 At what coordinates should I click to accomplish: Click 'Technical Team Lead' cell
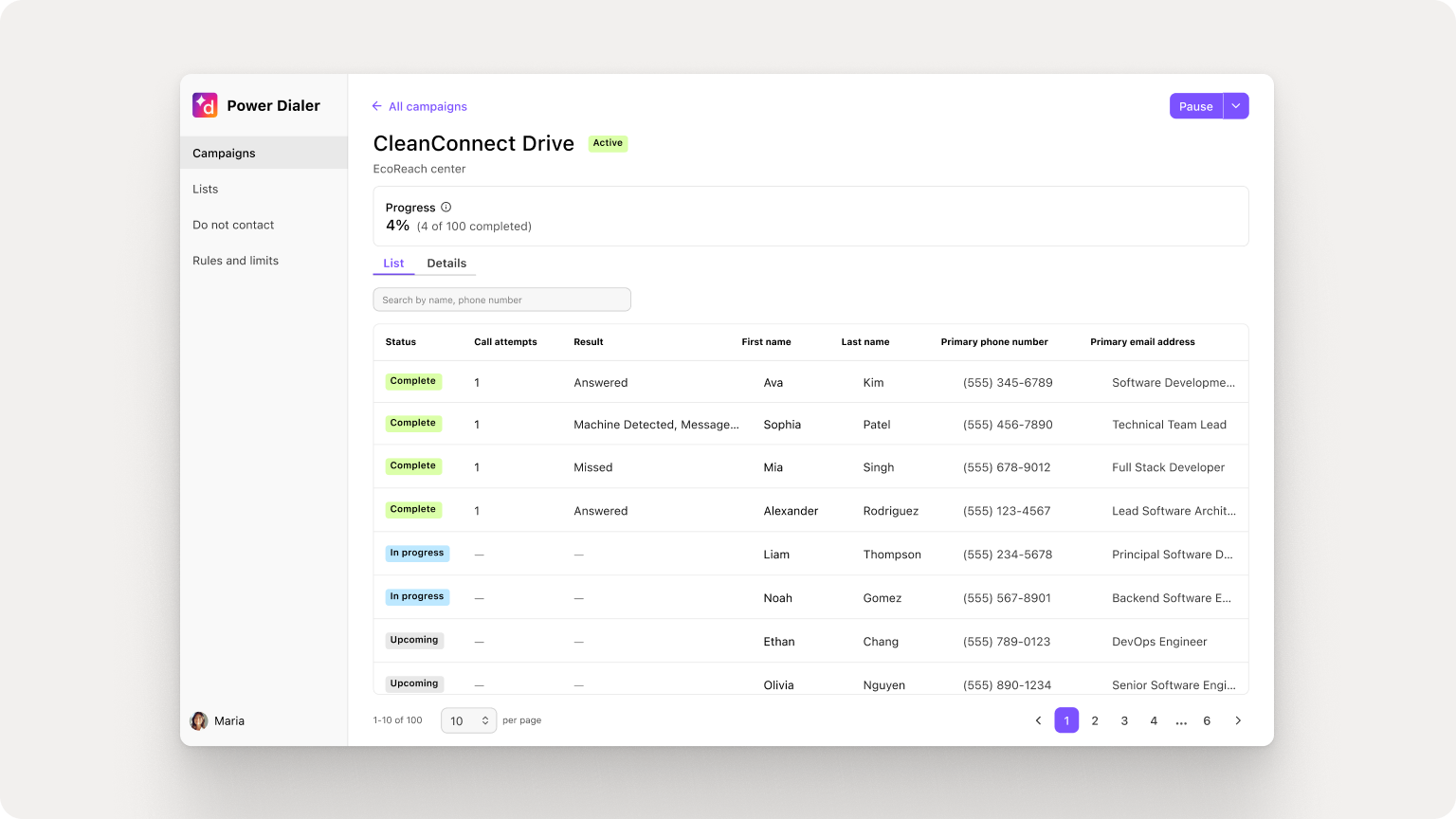(1169, 425)
